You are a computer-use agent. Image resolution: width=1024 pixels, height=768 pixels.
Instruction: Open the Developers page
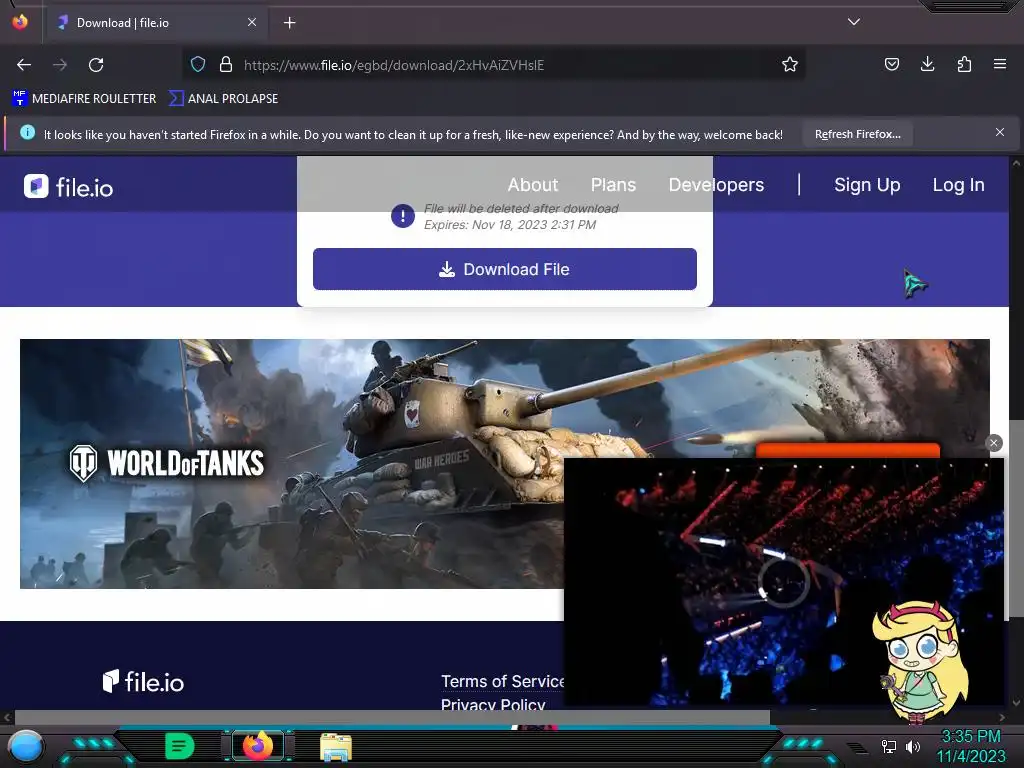click(716, 185)
